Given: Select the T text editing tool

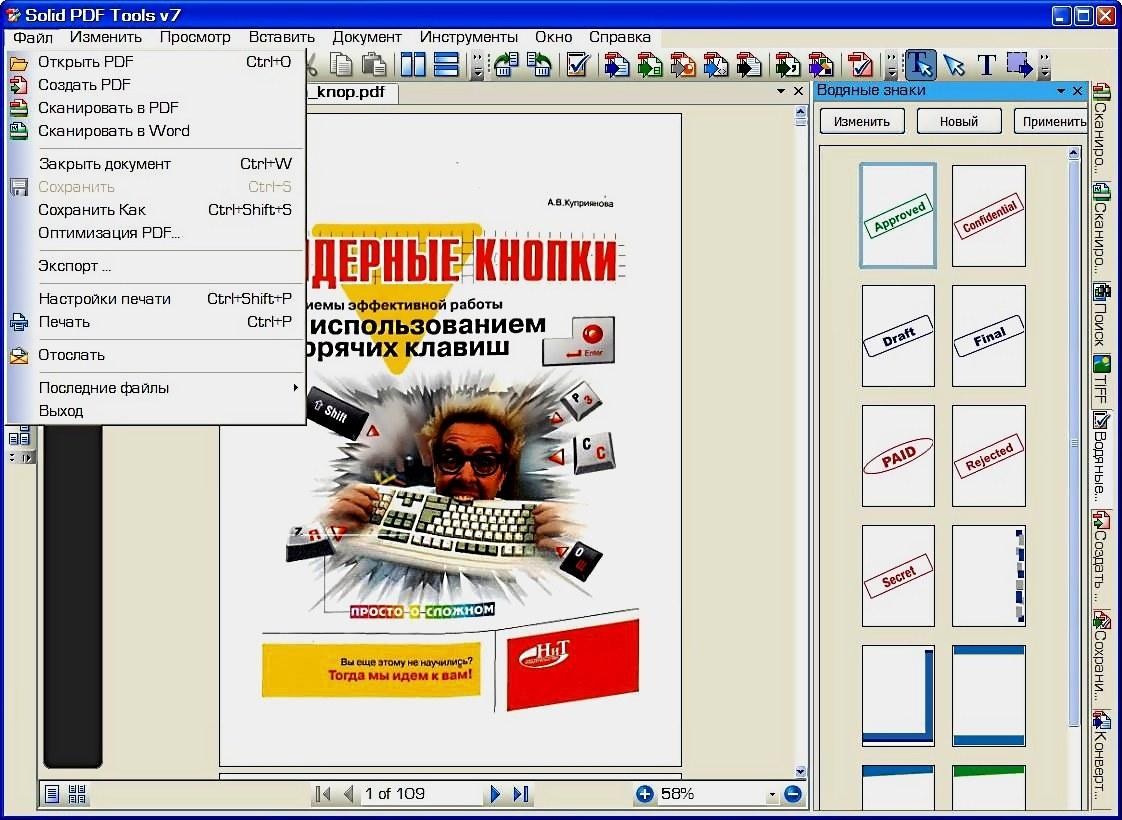Looking at the screenshot, I should (x=987, y=65).
